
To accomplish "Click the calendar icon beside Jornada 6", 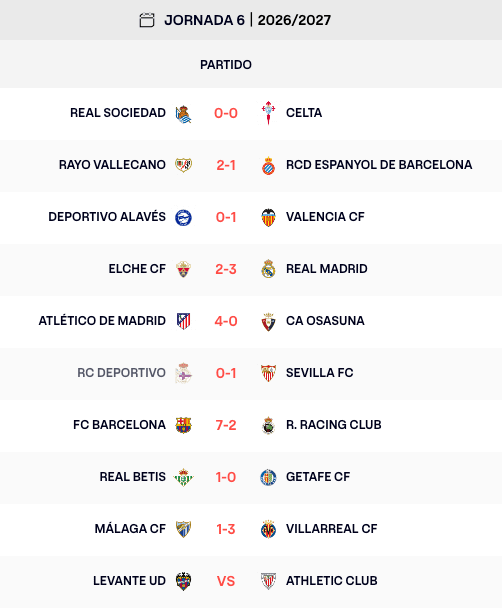I will point(147,20).
